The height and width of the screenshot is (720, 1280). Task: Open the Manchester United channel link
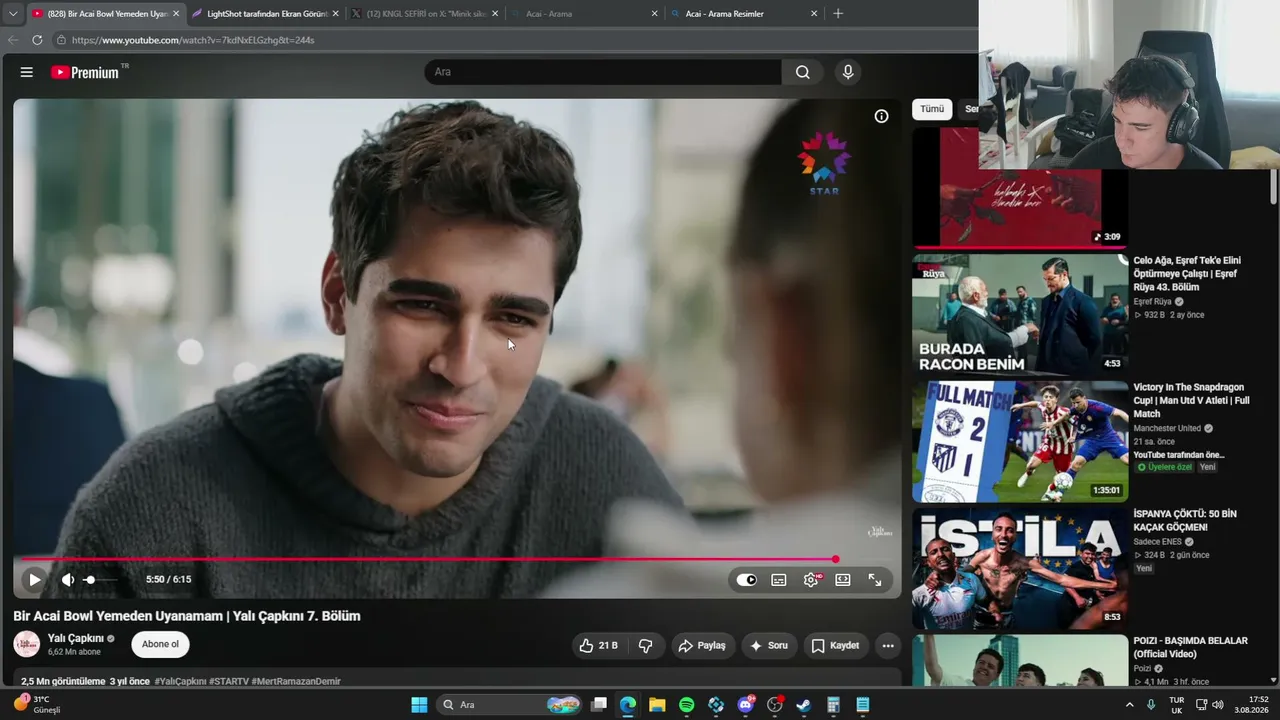pos(1167,428)
